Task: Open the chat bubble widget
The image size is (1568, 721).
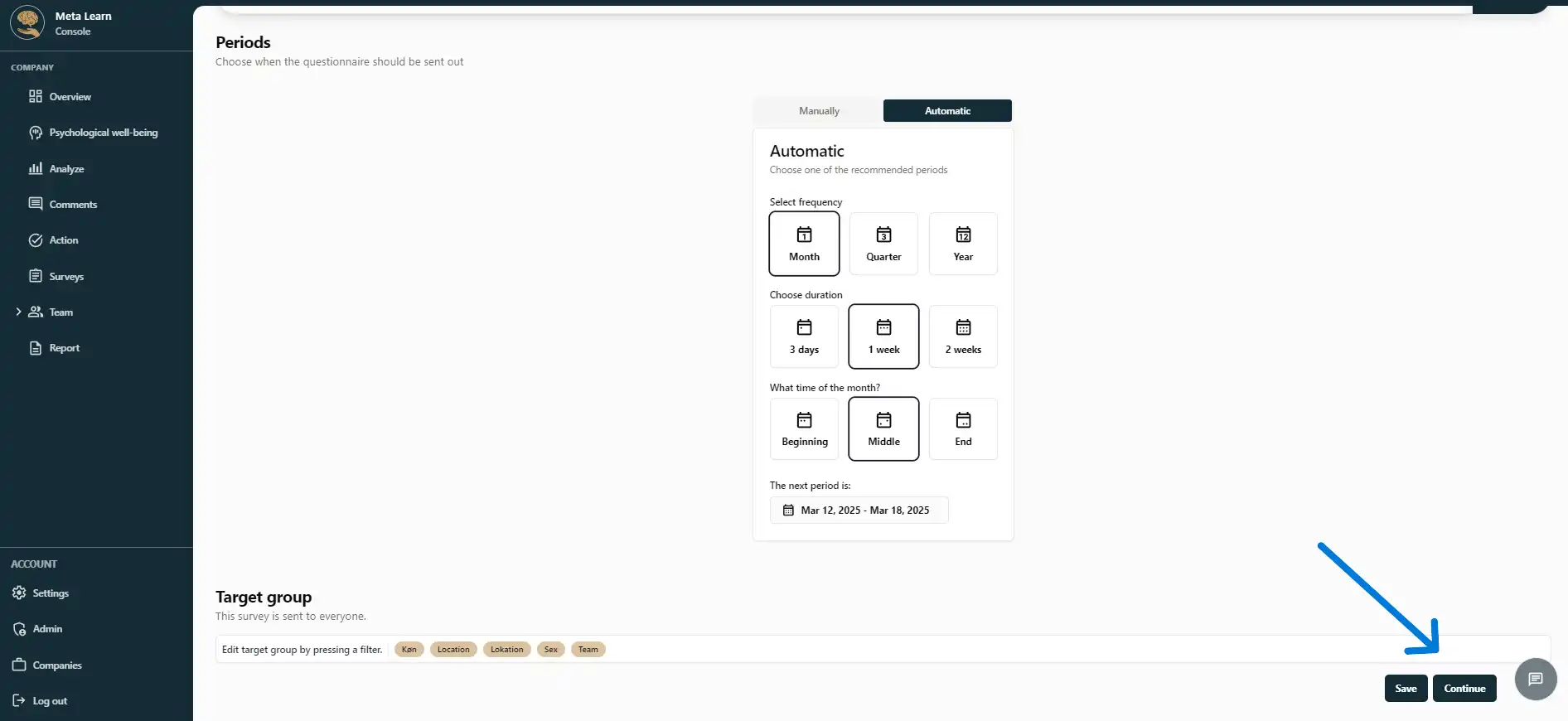Action: (x=1535, y=680)
